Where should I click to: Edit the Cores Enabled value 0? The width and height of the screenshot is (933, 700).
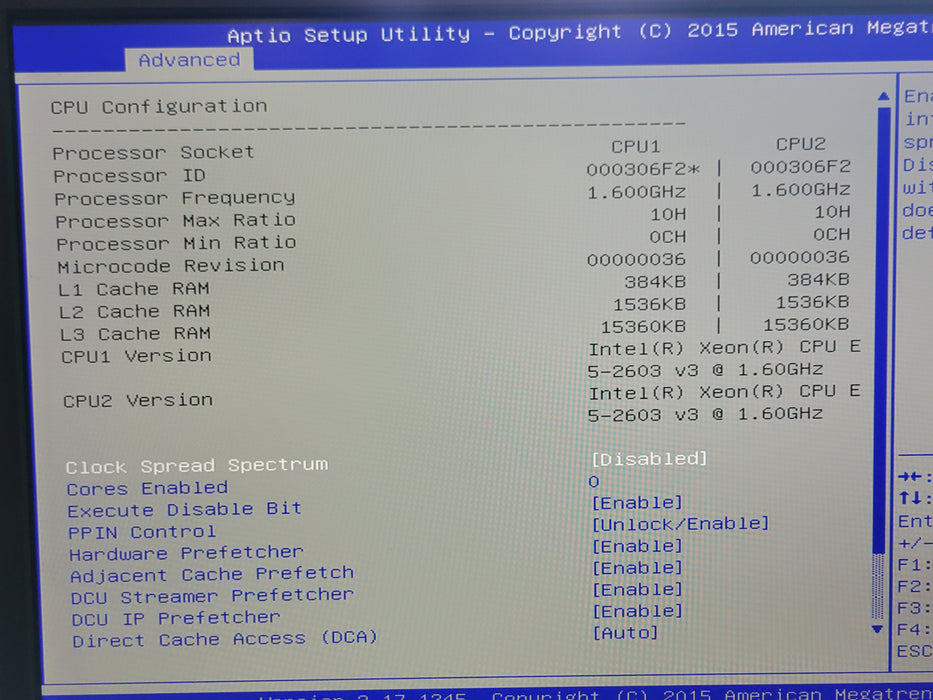[x=594, y=482]
